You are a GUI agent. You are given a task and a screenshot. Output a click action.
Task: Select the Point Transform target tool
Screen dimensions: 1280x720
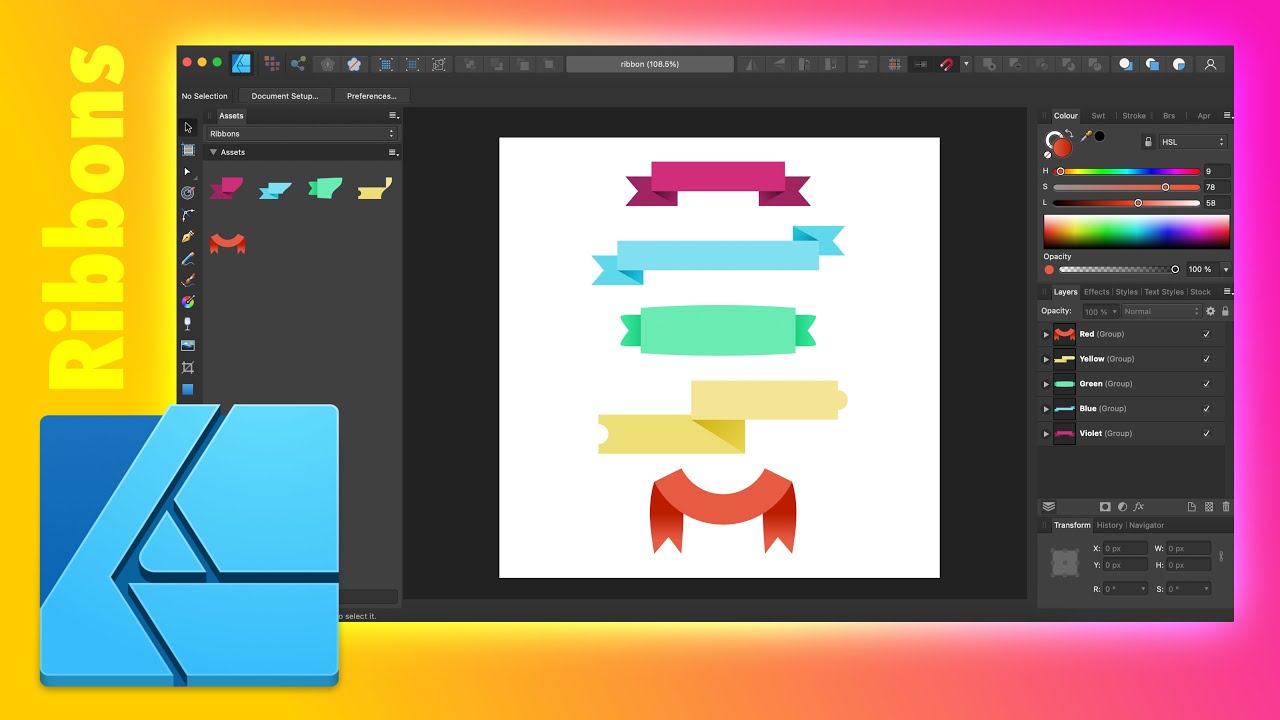[x=187, y=193]
